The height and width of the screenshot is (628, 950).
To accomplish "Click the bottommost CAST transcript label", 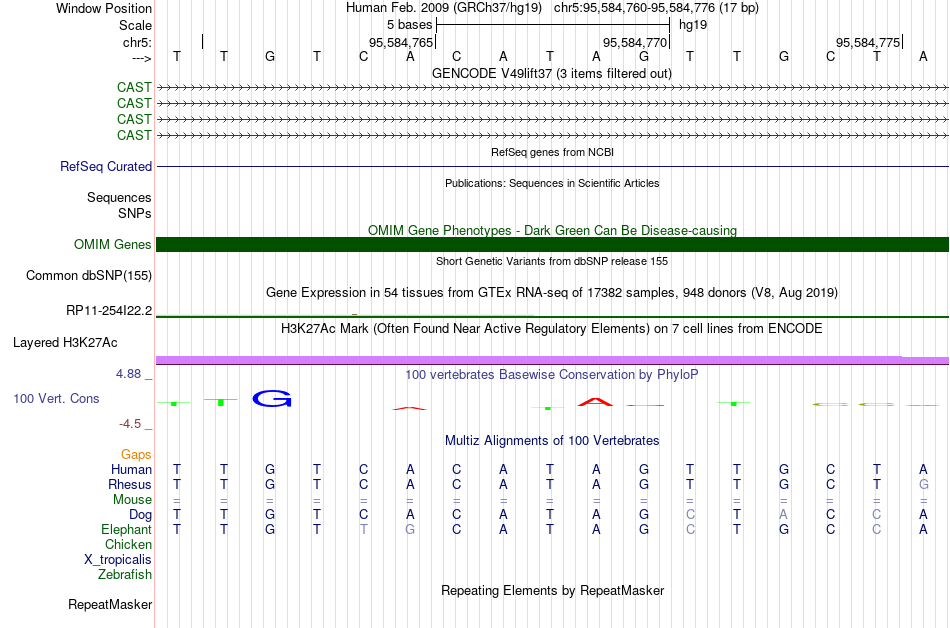I will pos(134,135).
